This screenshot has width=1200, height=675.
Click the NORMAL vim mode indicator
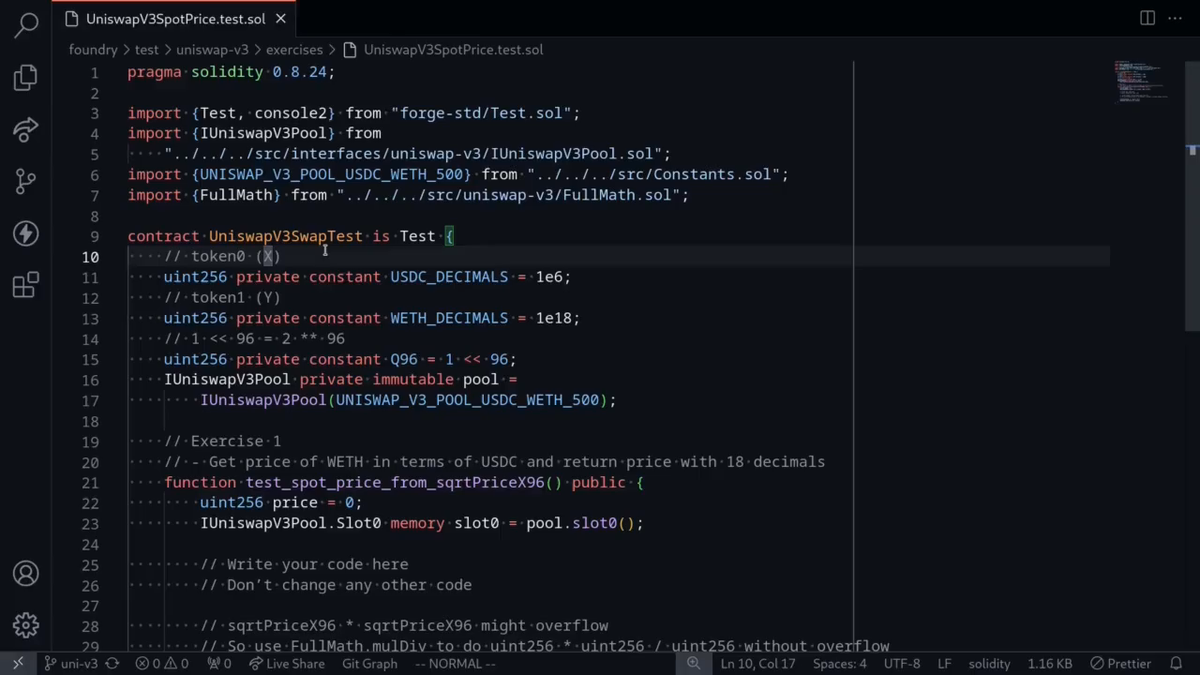455,663
